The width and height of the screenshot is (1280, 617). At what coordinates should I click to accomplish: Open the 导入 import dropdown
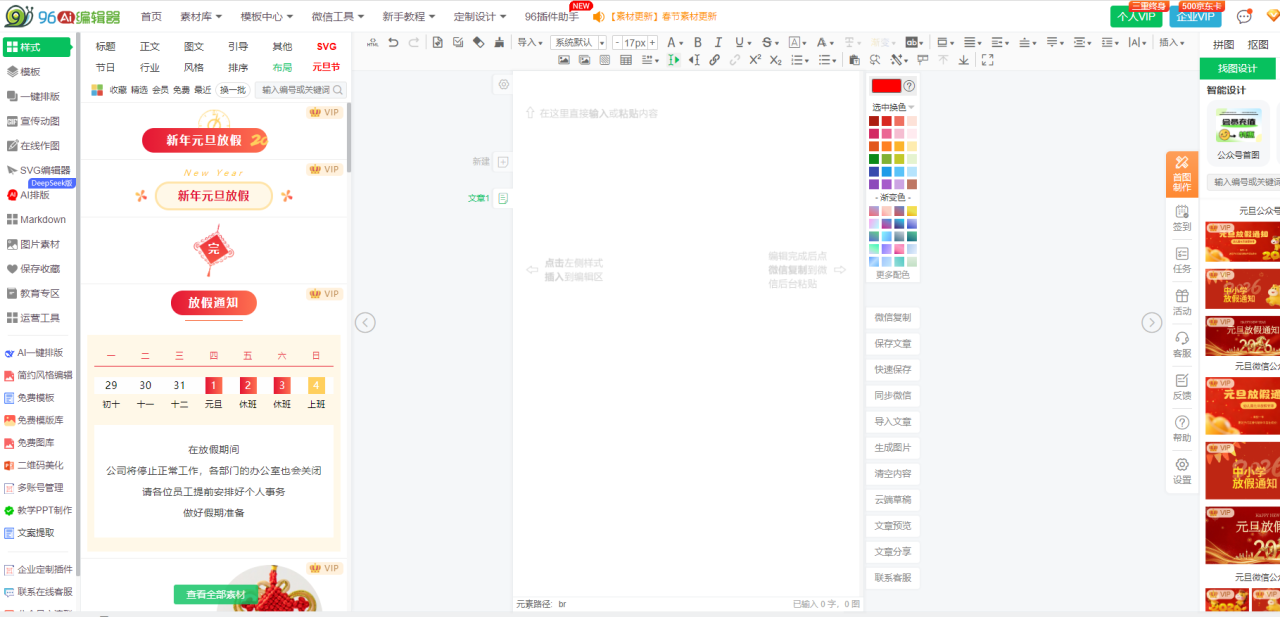[530, 42]
